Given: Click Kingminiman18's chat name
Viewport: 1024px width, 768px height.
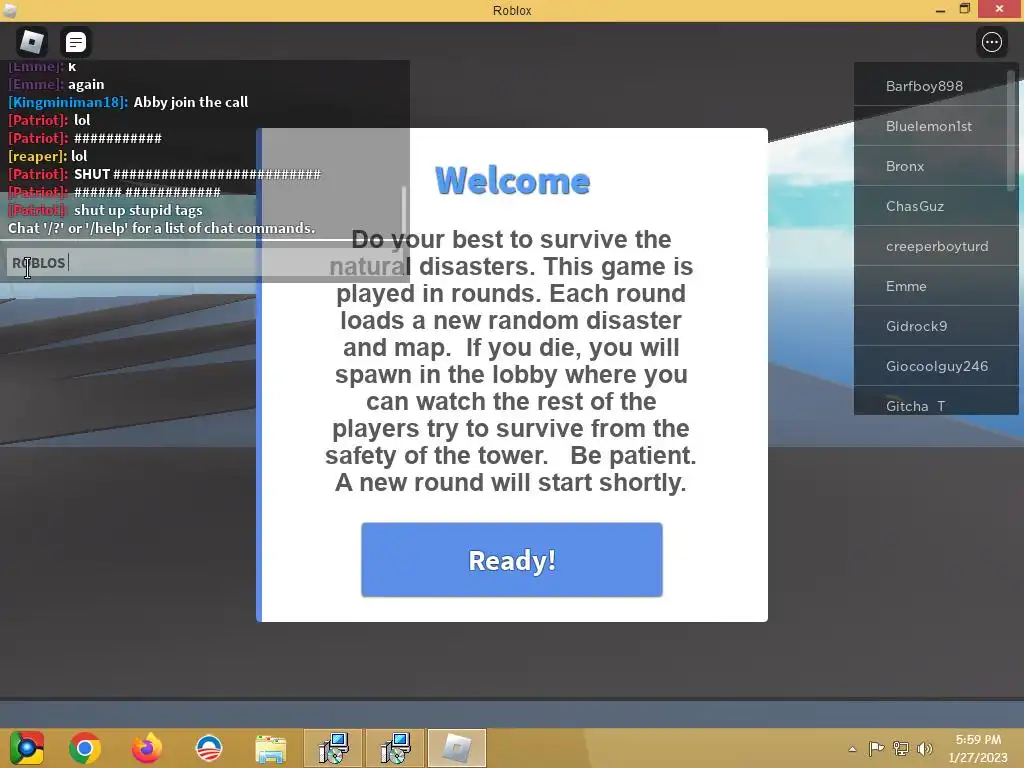Looking at the screenshot, I should click(x=68, y=102).
